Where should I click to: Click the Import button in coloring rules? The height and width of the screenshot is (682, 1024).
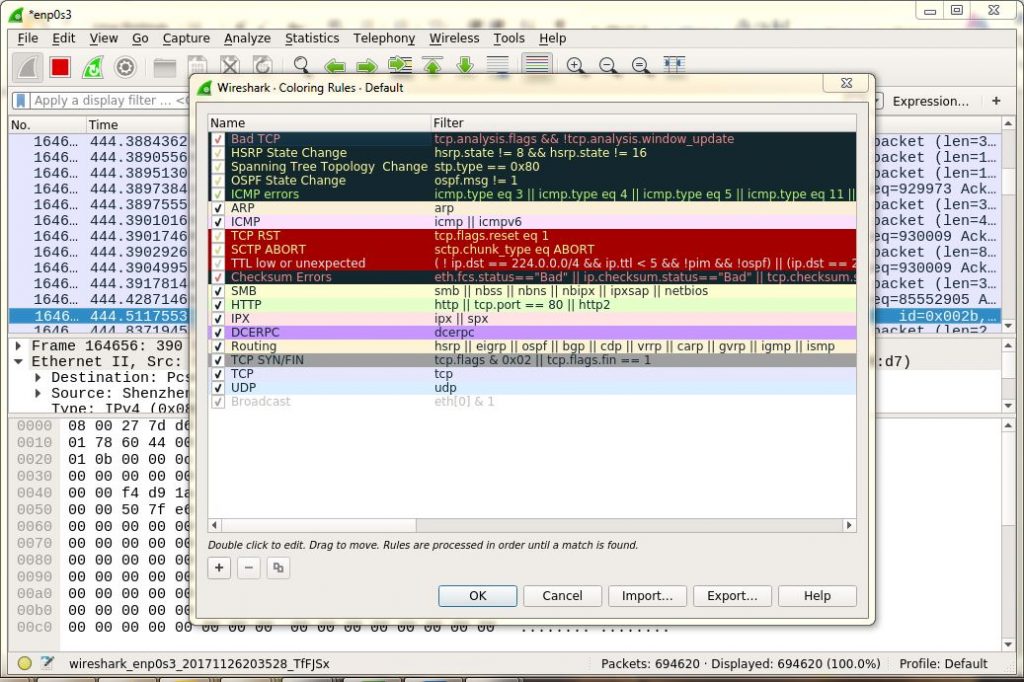[x=647, y=595]
